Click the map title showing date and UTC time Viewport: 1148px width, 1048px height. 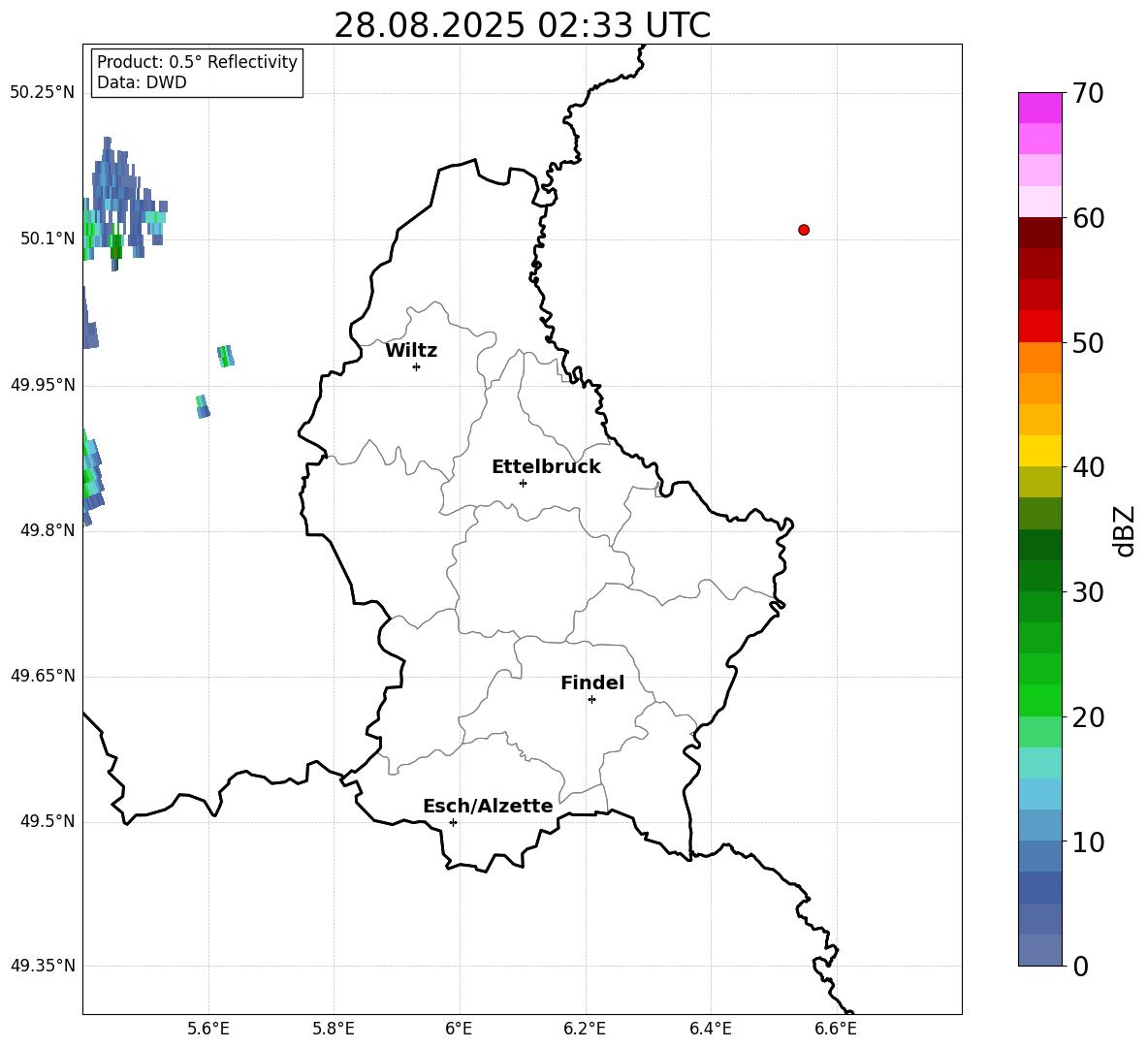click(522, 25)
